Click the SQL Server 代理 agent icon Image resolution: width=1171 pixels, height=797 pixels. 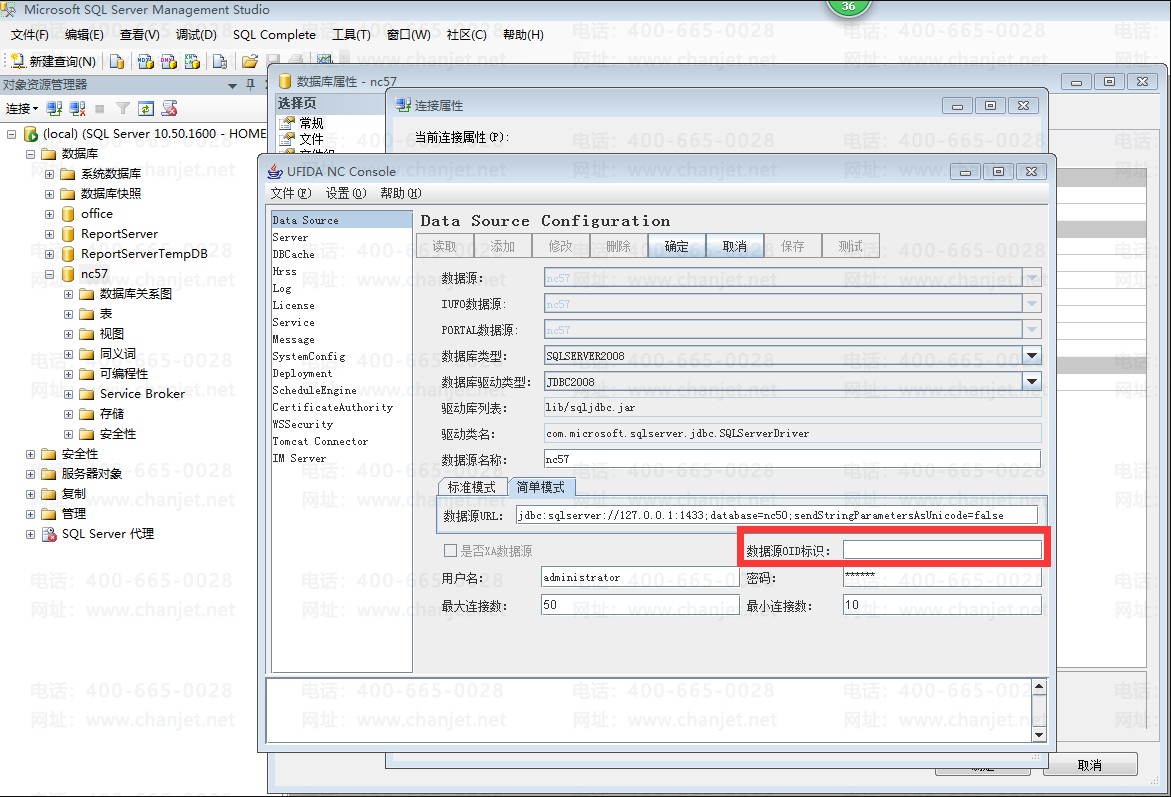[49, 534]
